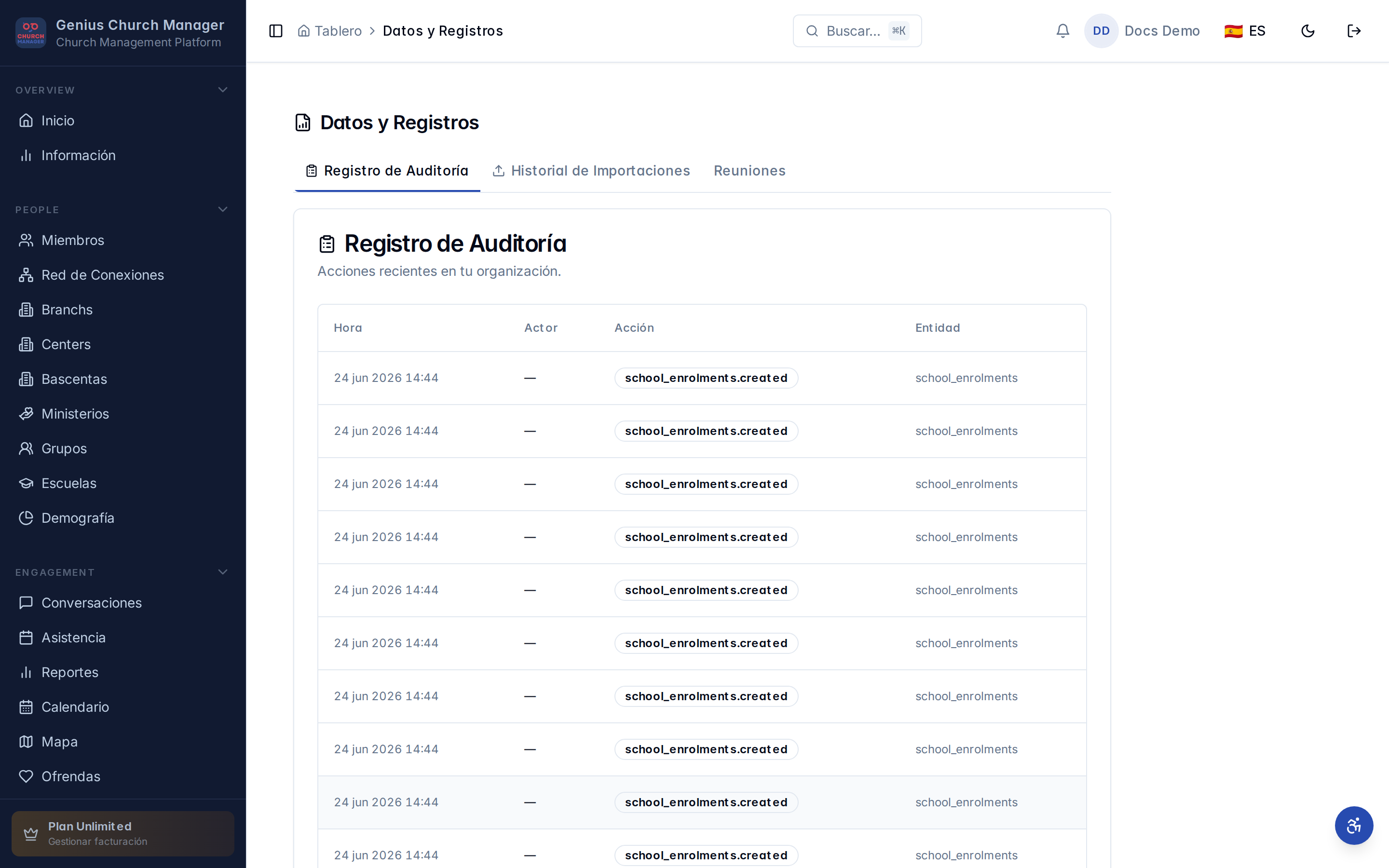Open the notifications bell
Screen dimensions: 1389x868
click(1062, 31)
